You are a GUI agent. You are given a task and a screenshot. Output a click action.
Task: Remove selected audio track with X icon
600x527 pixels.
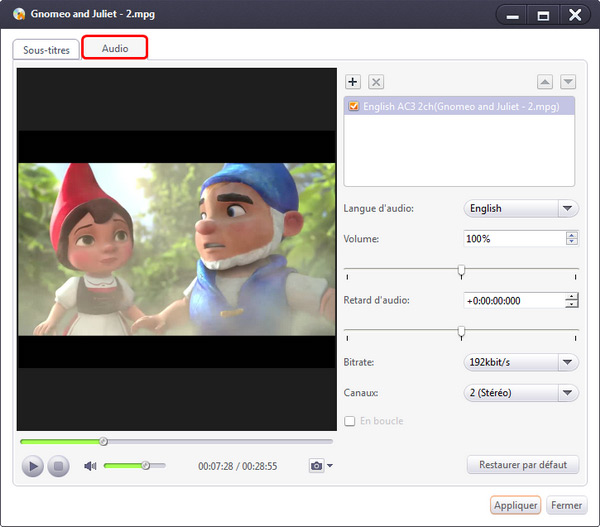376,82
